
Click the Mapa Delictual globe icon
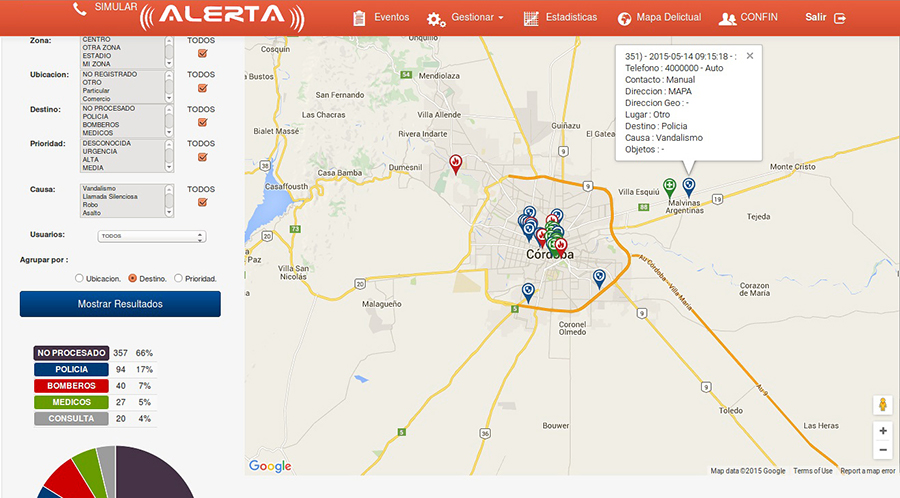[x=624, y=18]
